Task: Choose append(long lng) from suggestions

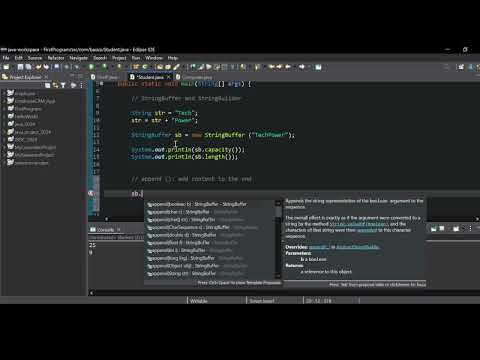Action: pos(210,258)
